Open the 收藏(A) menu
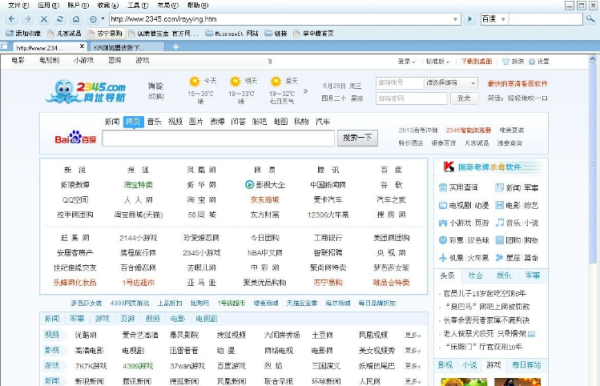Image resolution: width=600 pixels, height=386 pixels. click(x=108, y=5)
